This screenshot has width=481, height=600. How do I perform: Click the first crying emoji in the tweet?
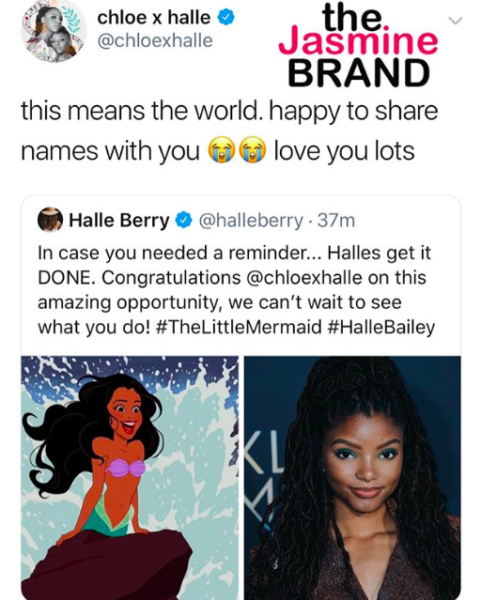[220, 151]
